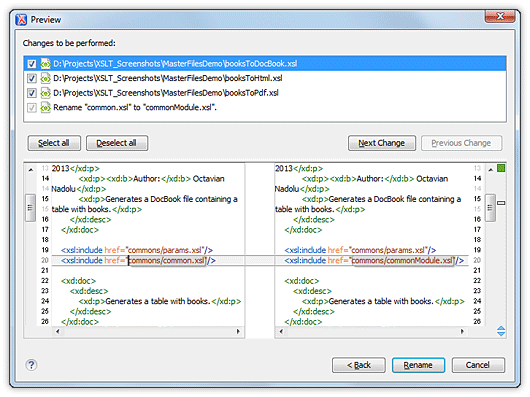This screenshot has width=530, height=397.
Task: Click left pane horizontal scroll right arrow
Action: click(238, 331)
